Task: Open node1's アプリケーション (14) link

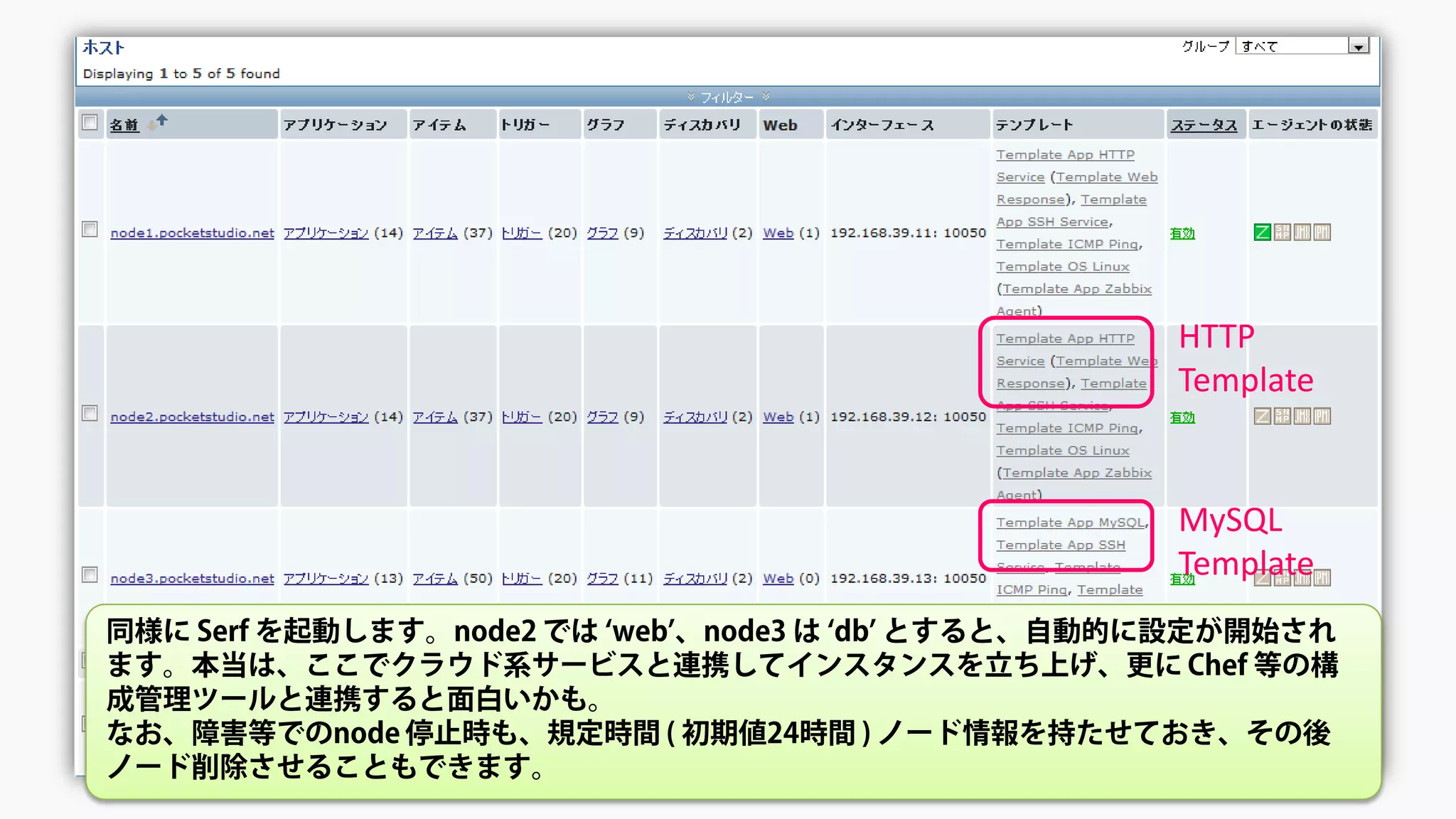Action: (x=326, y=232)
